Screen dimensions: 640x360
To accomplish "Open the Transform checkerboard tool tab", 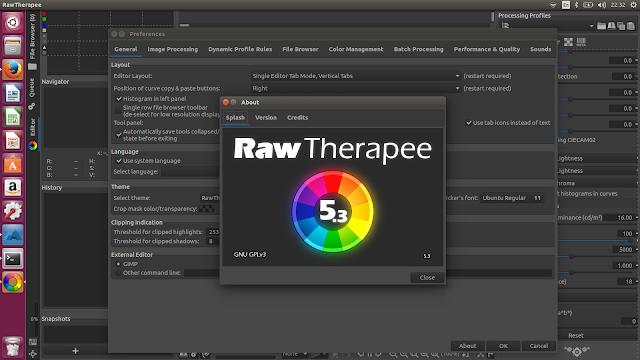I will [568, 42].
